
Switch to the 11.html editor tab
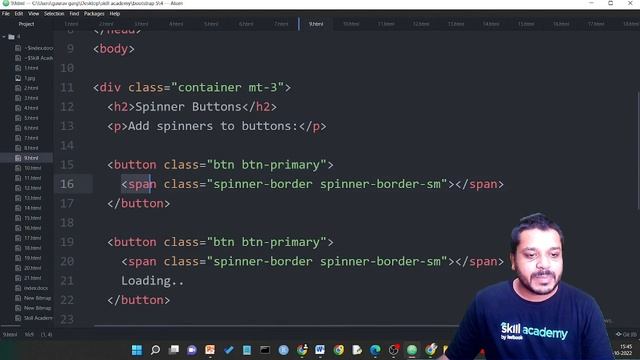click(x=386, y=24)
